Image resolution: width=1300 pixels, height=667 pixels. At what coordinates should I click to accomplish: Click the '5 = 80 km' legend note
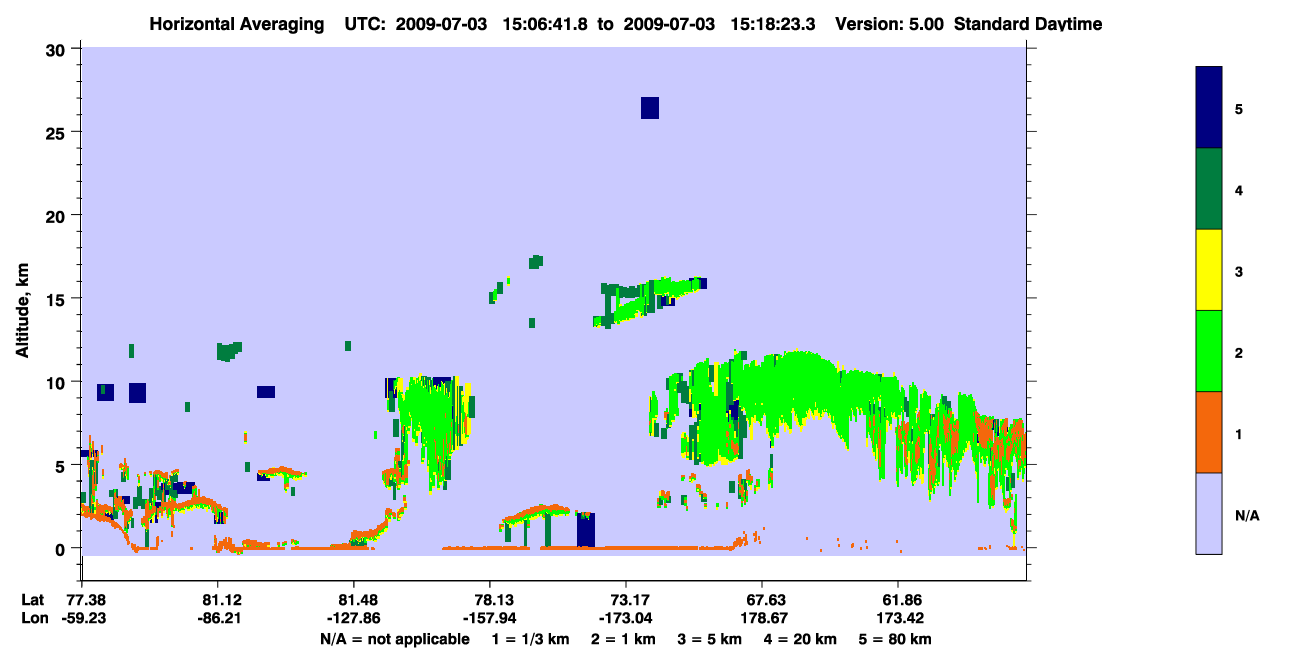896,639
